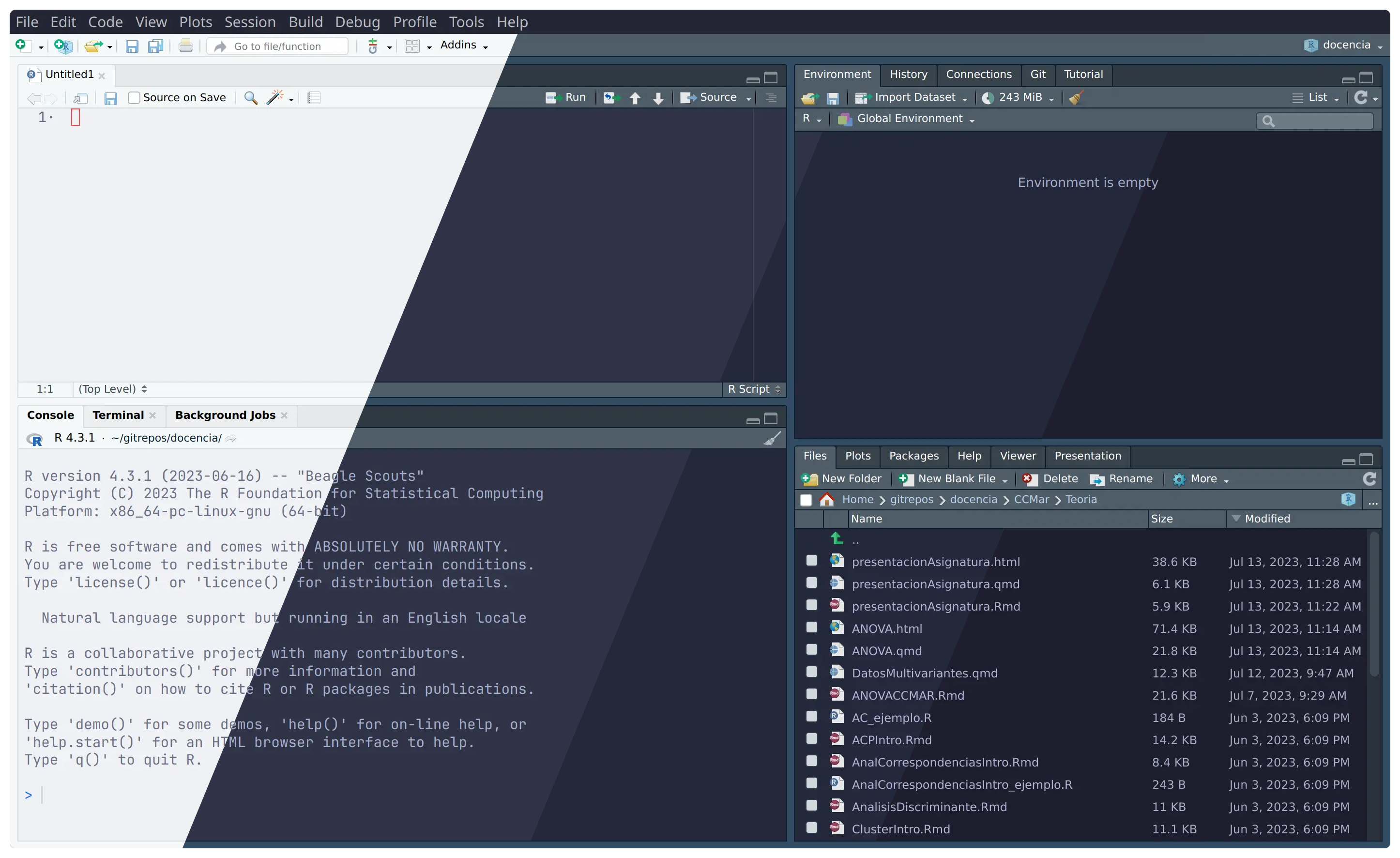Navigate to gitrepos in the breadcrumb path
1400x858 pixels.
(912, 500)
